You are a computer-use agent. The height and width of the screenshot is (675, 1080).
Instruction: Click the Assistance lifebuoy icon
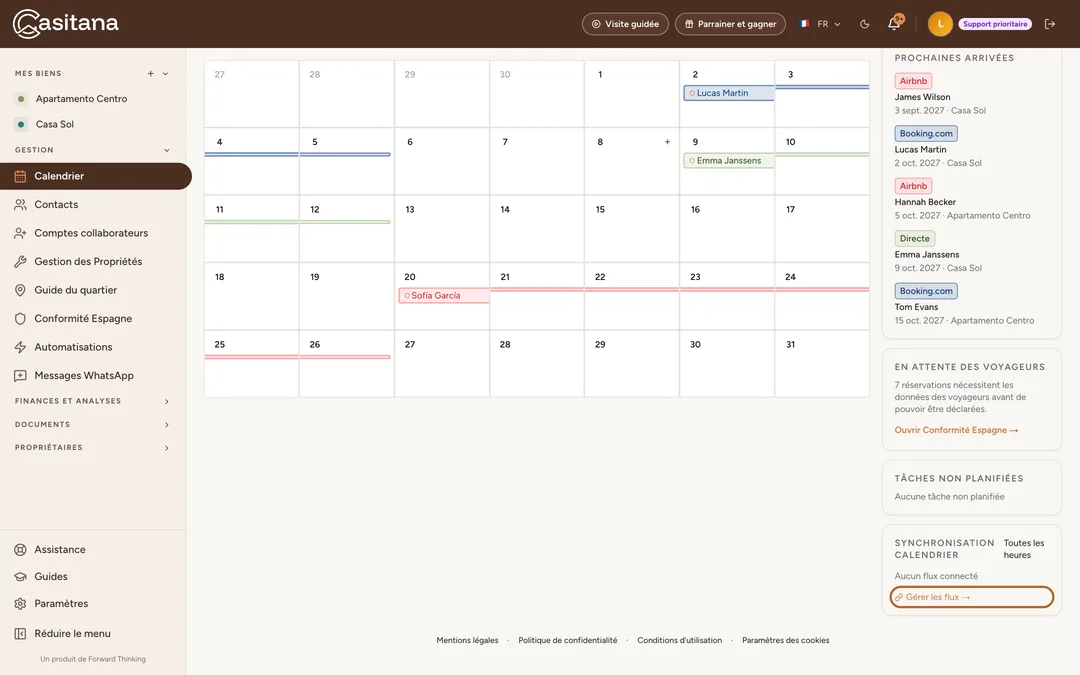20,550
